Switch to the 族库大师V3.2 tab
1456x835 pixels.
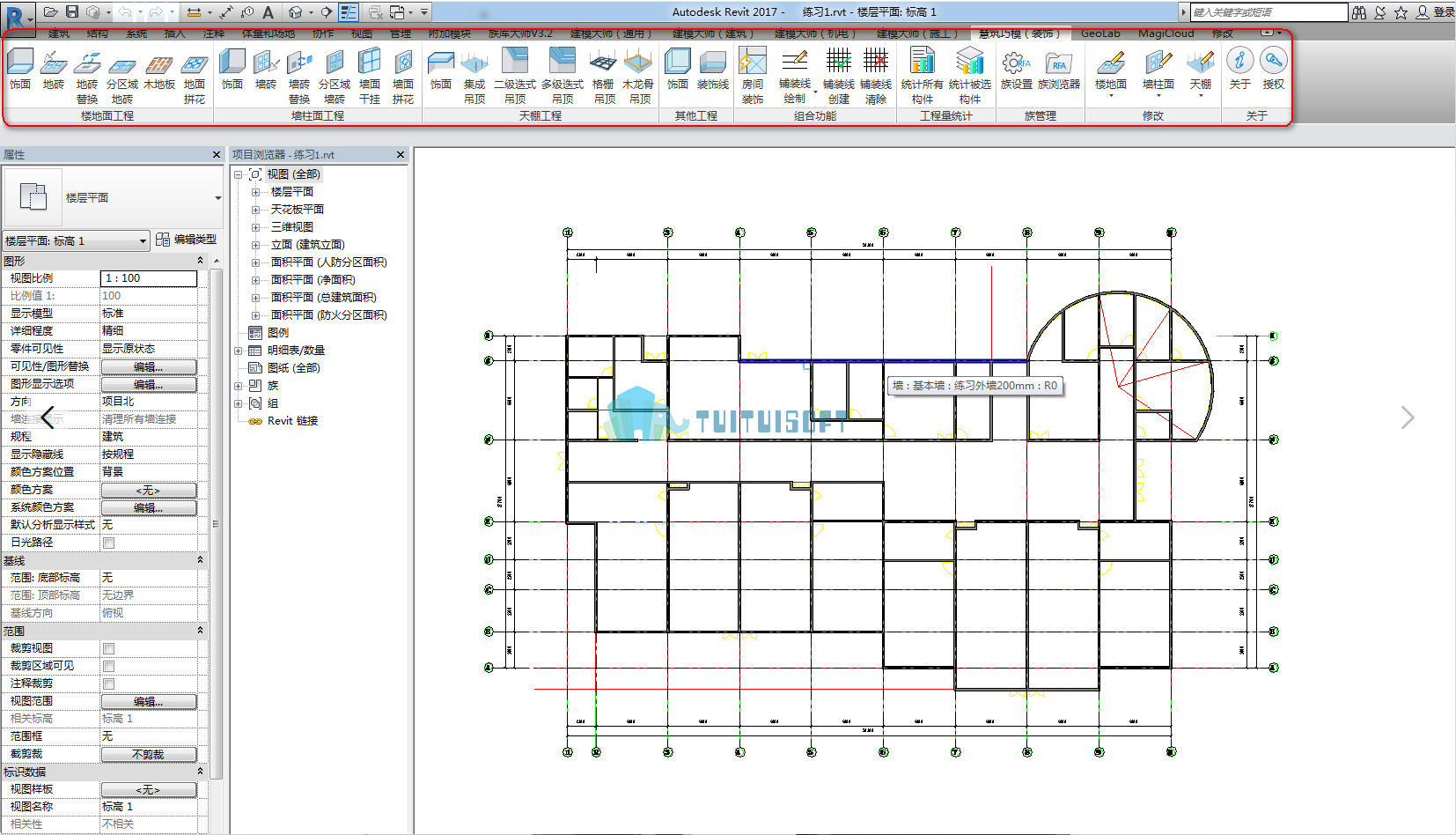coord(520,33)
